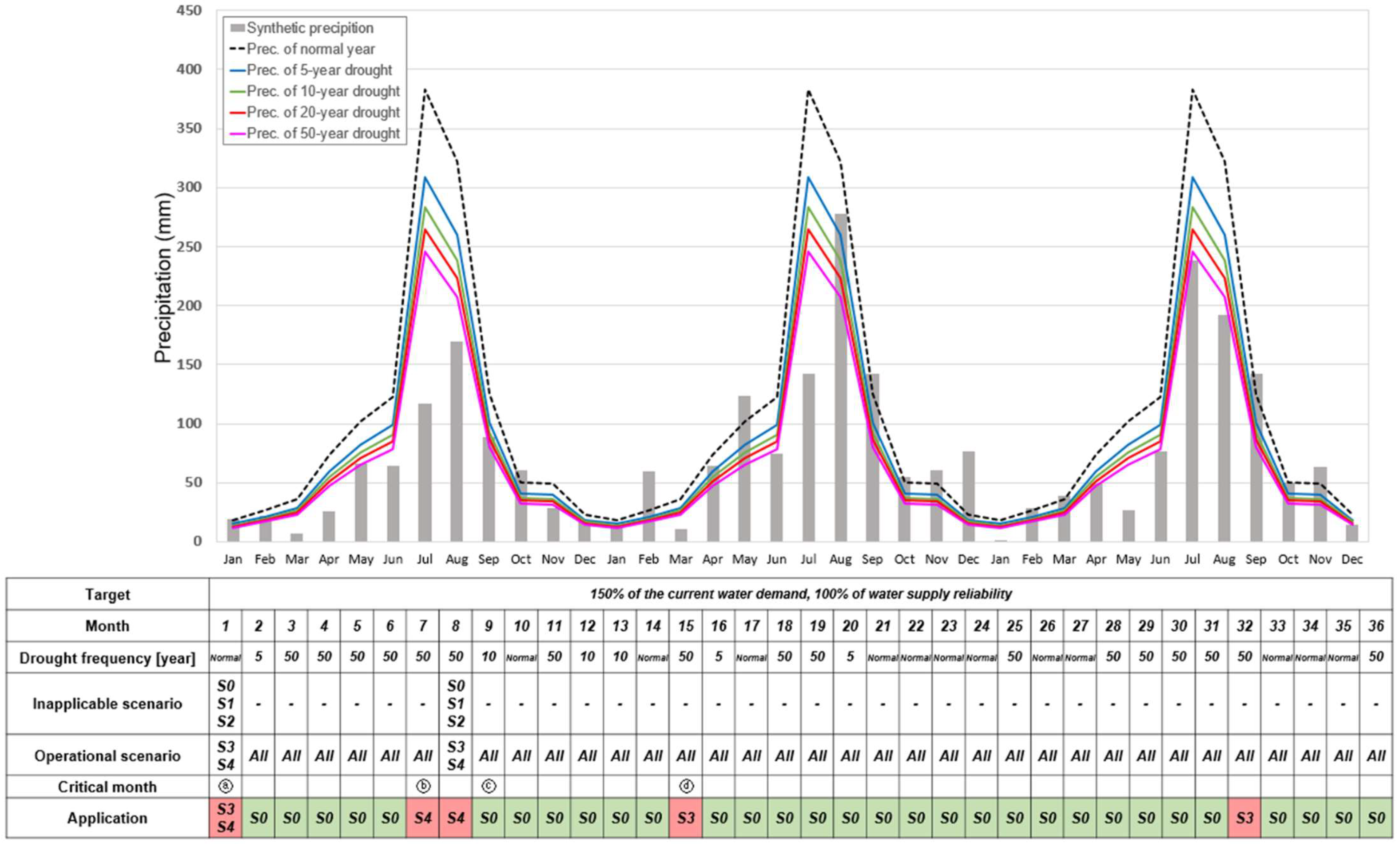Click the 450 value on the y-axis

[189, 11]
